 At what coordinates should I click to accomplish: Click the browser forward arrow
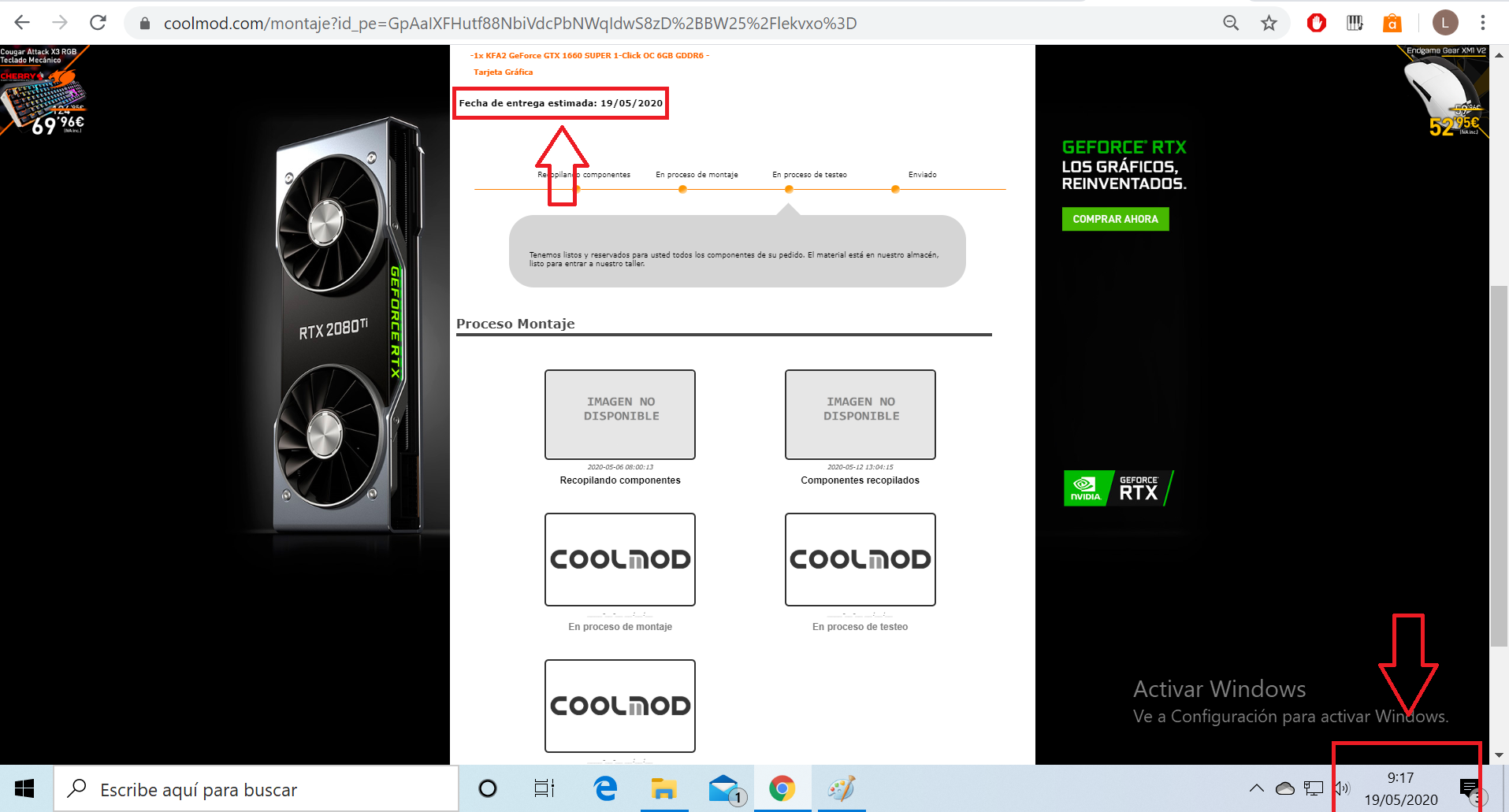pyautogui.click(x=60, y=23)
